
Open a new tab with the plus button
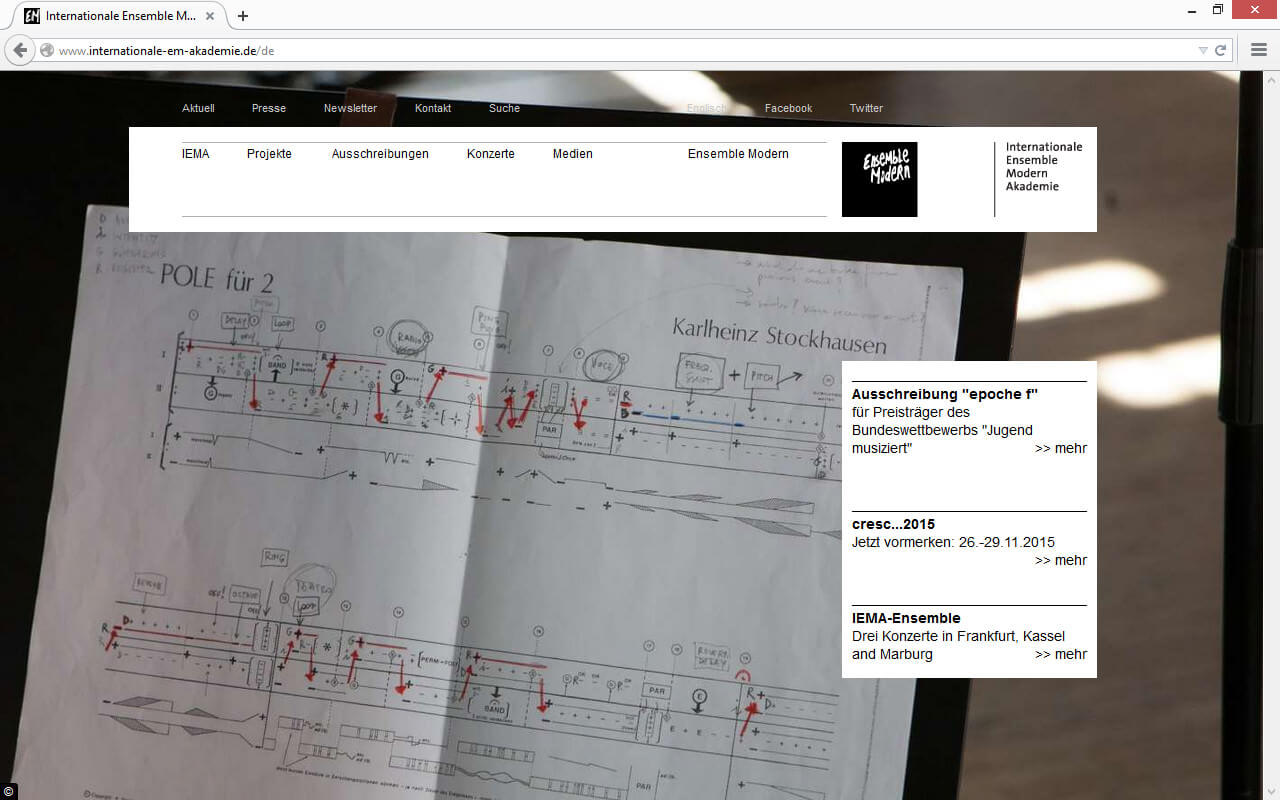(243, 16)
